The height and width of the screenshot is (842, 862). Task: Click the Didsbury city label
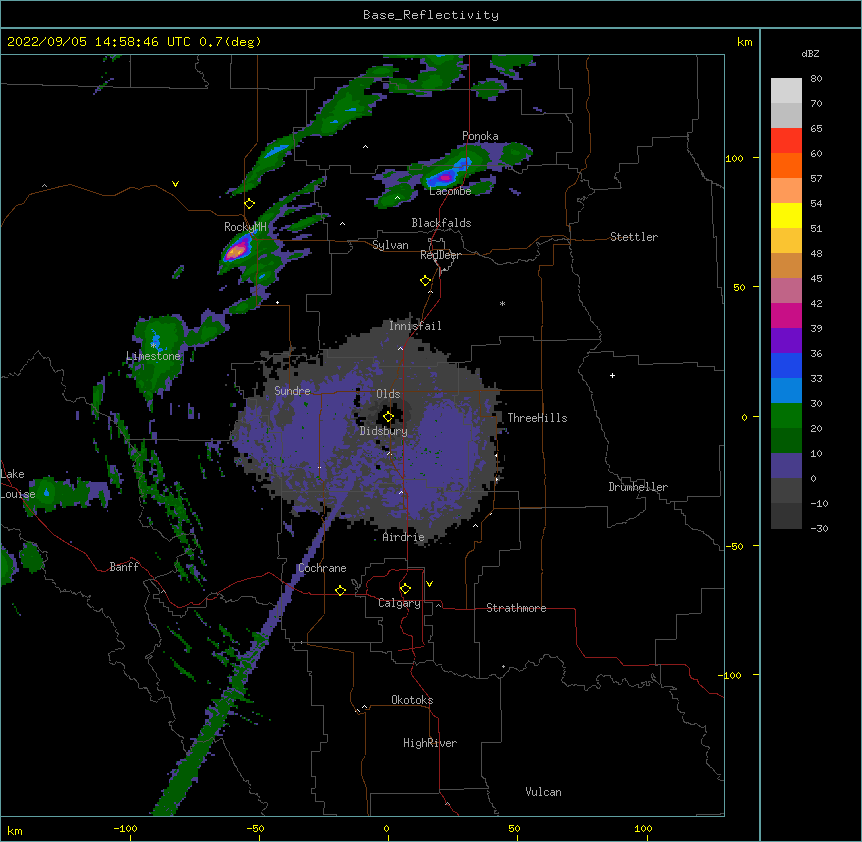point(384,431)
